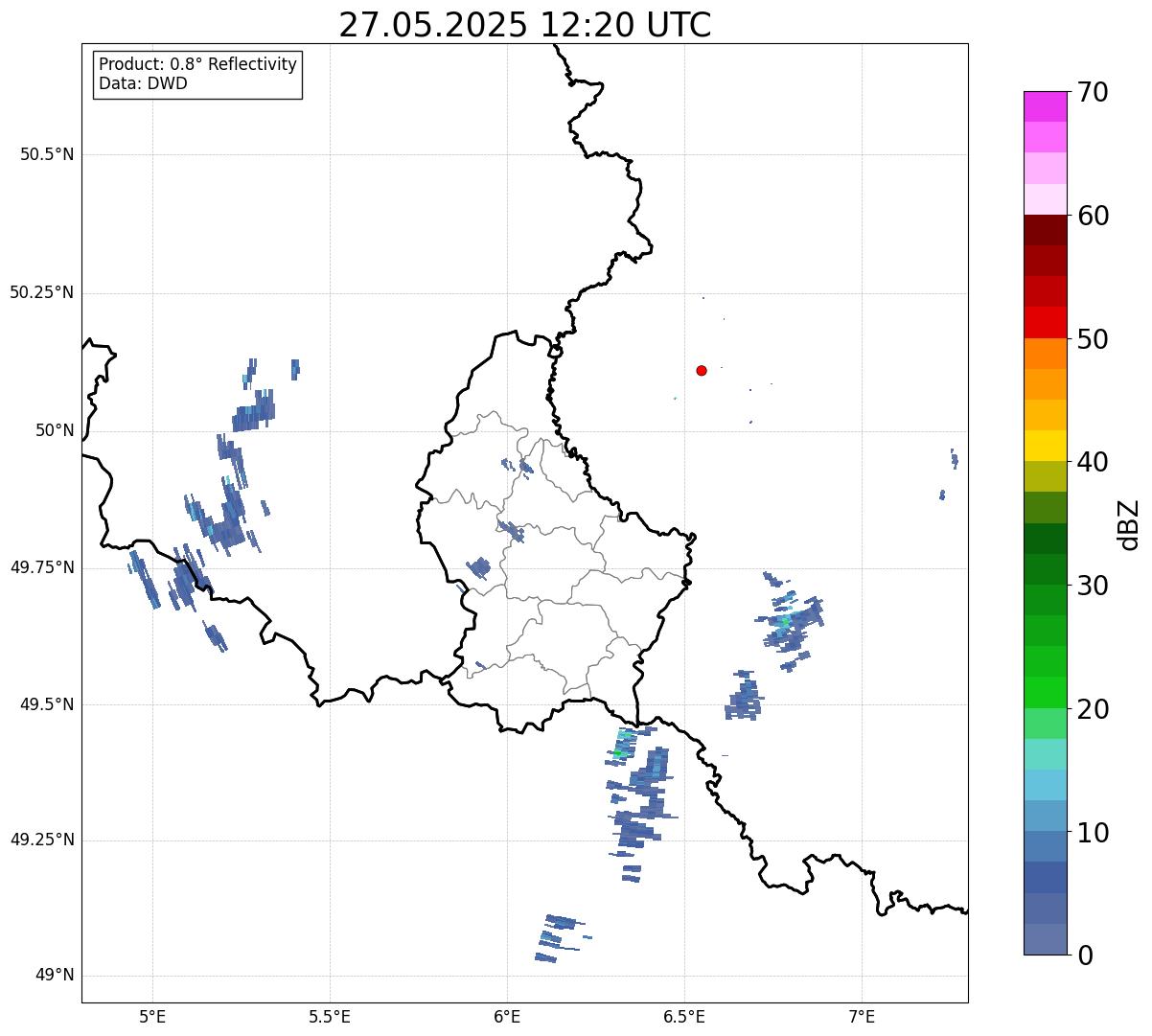Screen dimensions: 1152x1036
Task: Click the 49°N latitude label
Action: (x=56, y=976)
